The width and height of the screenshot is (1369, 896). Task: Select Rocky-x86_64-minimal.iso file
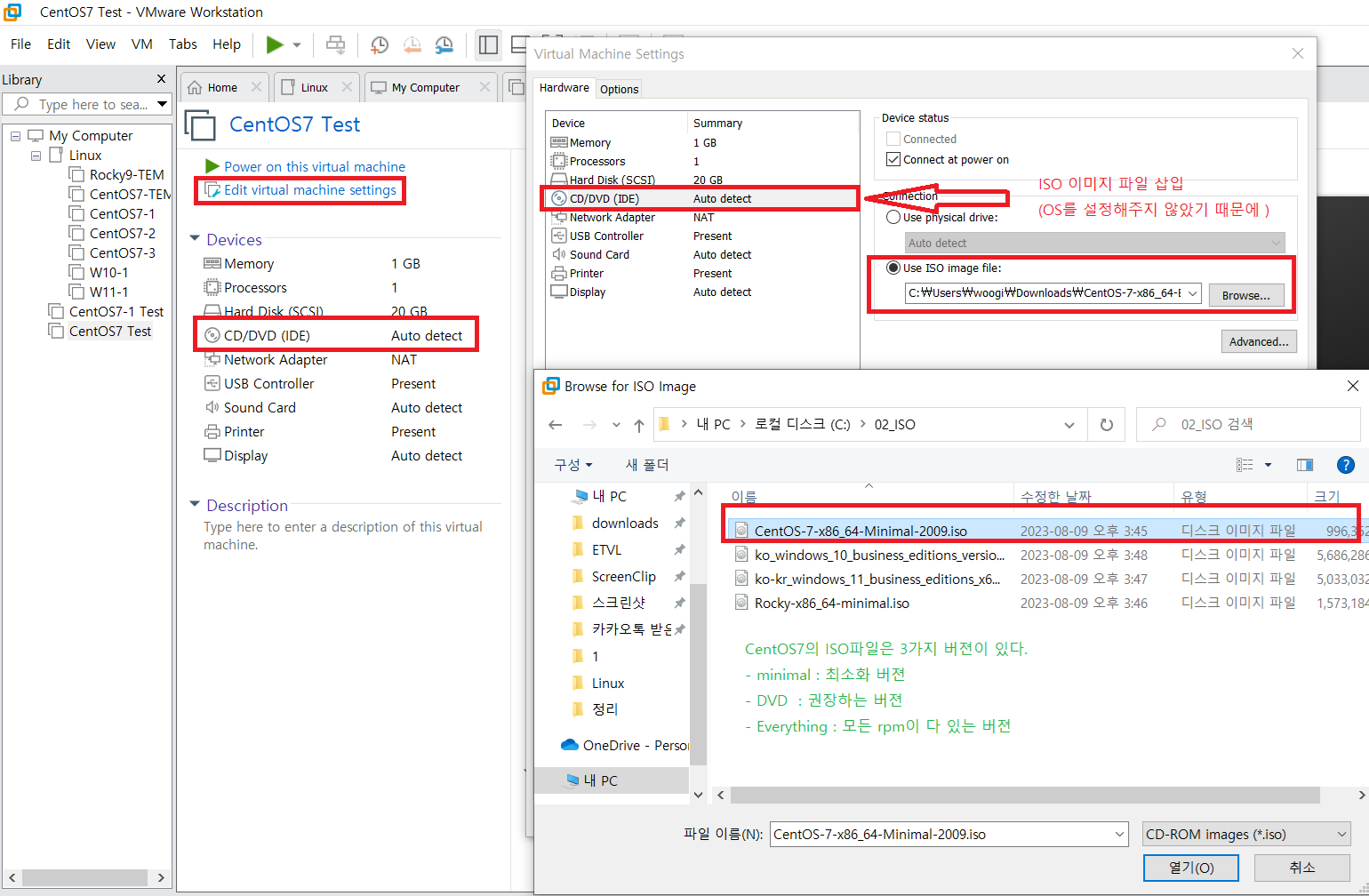[x=832, y=603]
